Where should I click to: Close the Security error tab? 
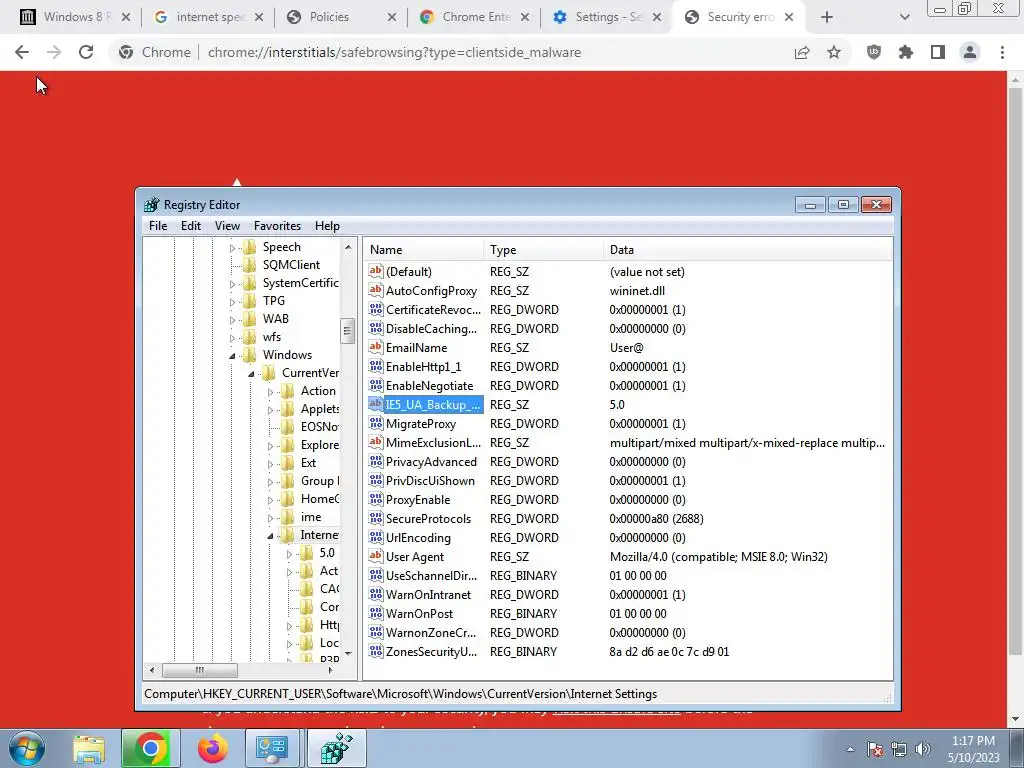[x=789, y=17]
